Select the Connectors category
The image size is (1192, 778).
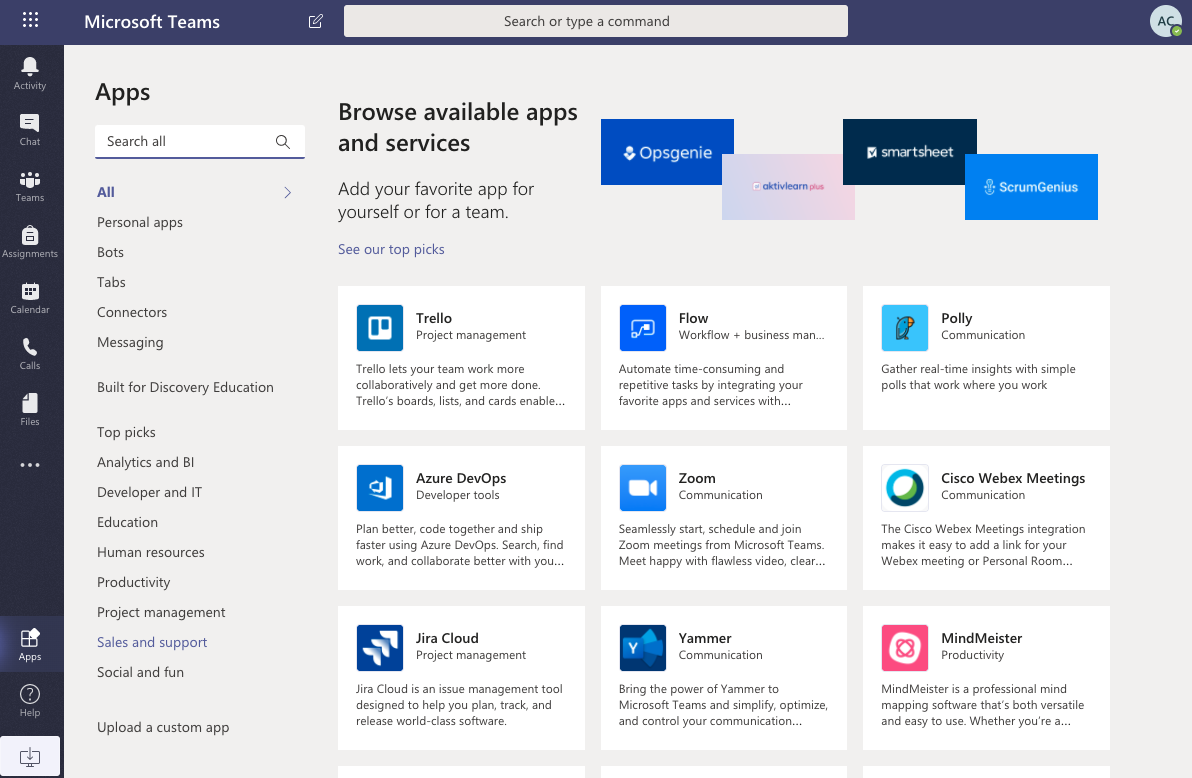click(x=132, y=312)
